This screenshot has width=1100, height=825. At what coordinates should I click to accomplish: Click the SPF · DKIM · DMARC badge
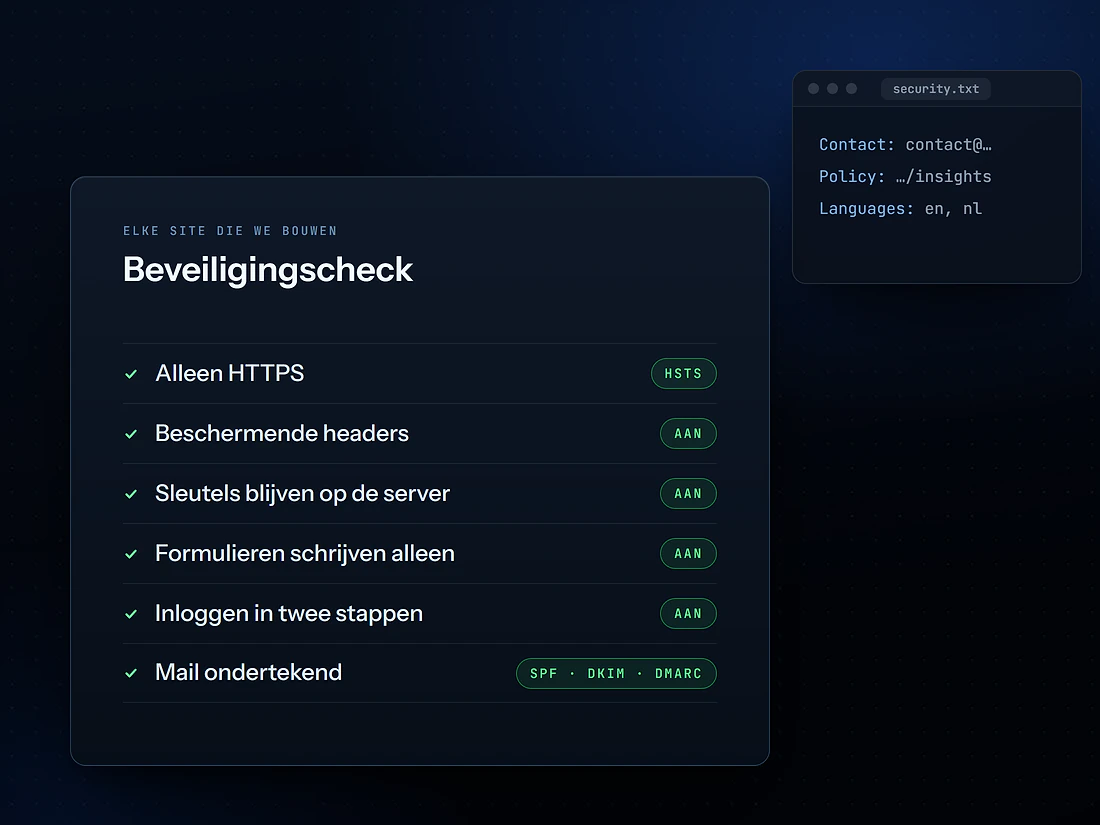coord(616,673)
